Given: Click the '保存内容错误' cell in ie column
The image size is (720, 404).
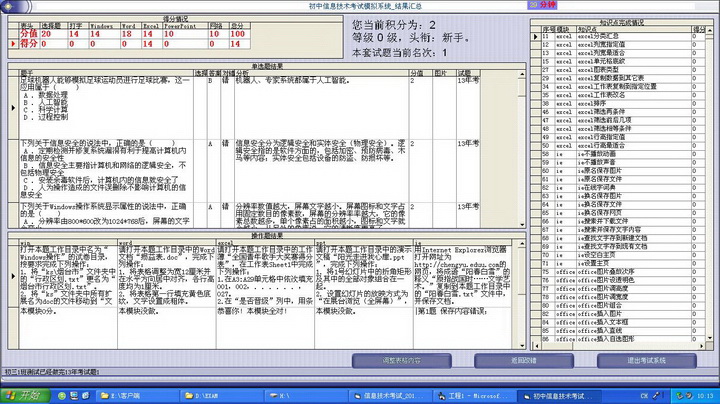Looking at the screenshot, I should 462,328.
